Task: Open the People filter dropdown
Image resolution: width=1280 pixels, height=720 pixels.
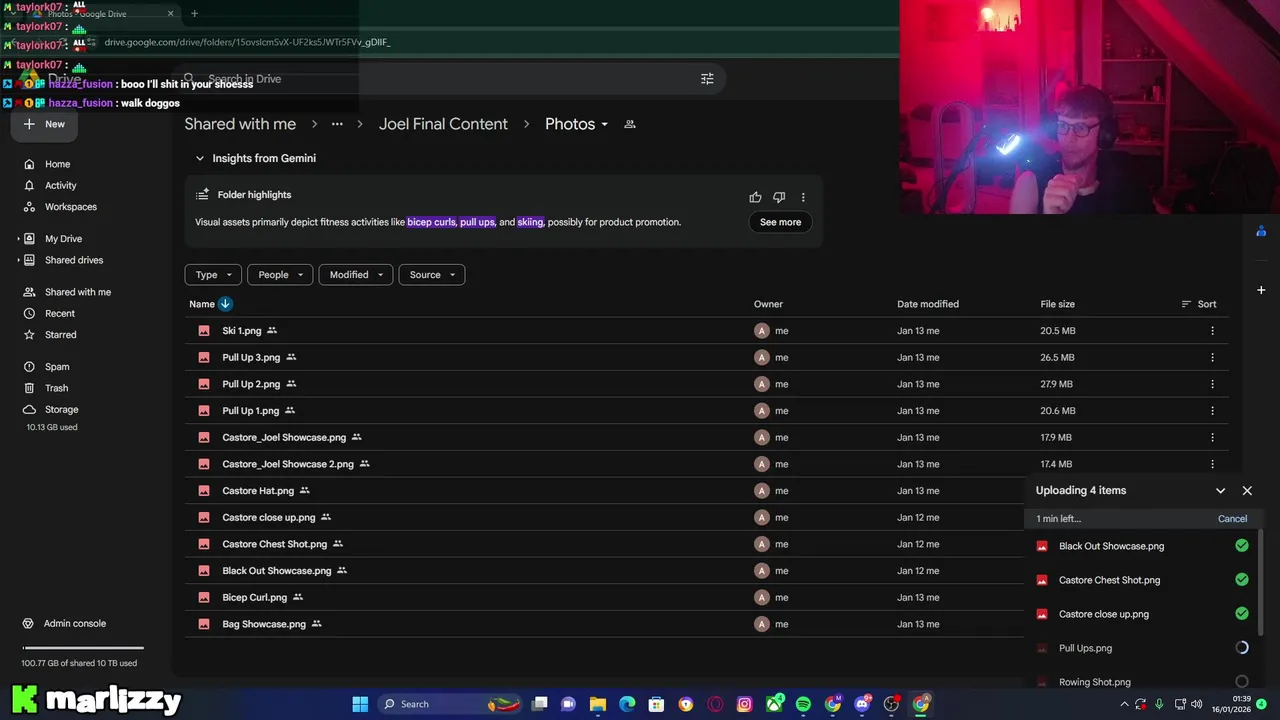Action: click(x=279, y=275)
